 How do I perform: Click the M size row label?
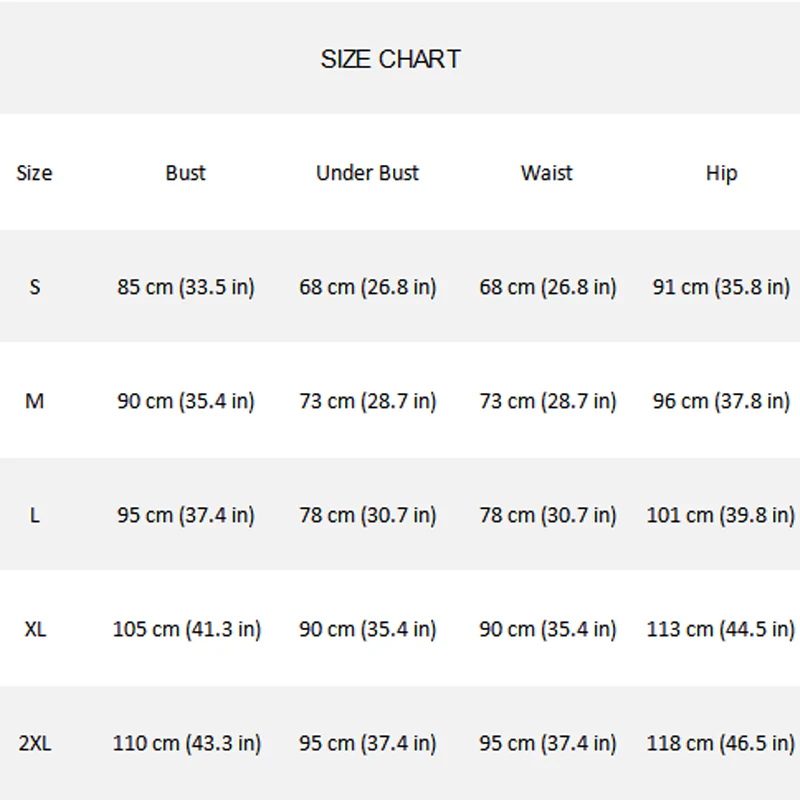click(34, 401)
